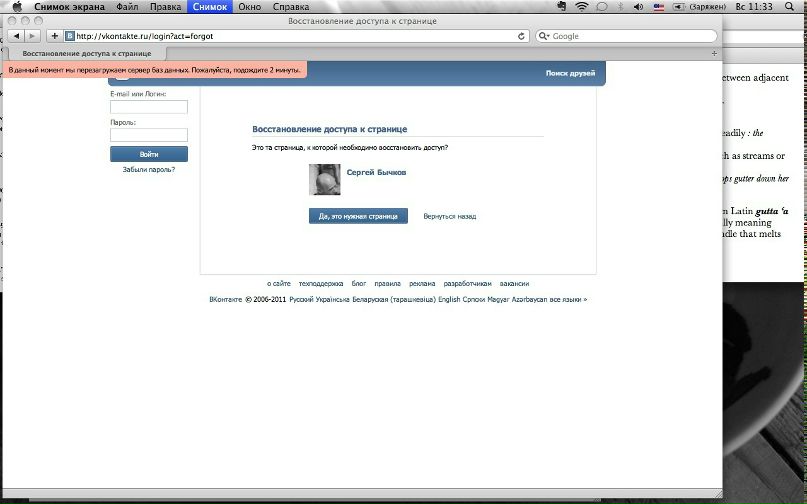The width and height of the screenshot is (807, 504).
Task: Click the red server reload notification banner
Action: (154, 70)
